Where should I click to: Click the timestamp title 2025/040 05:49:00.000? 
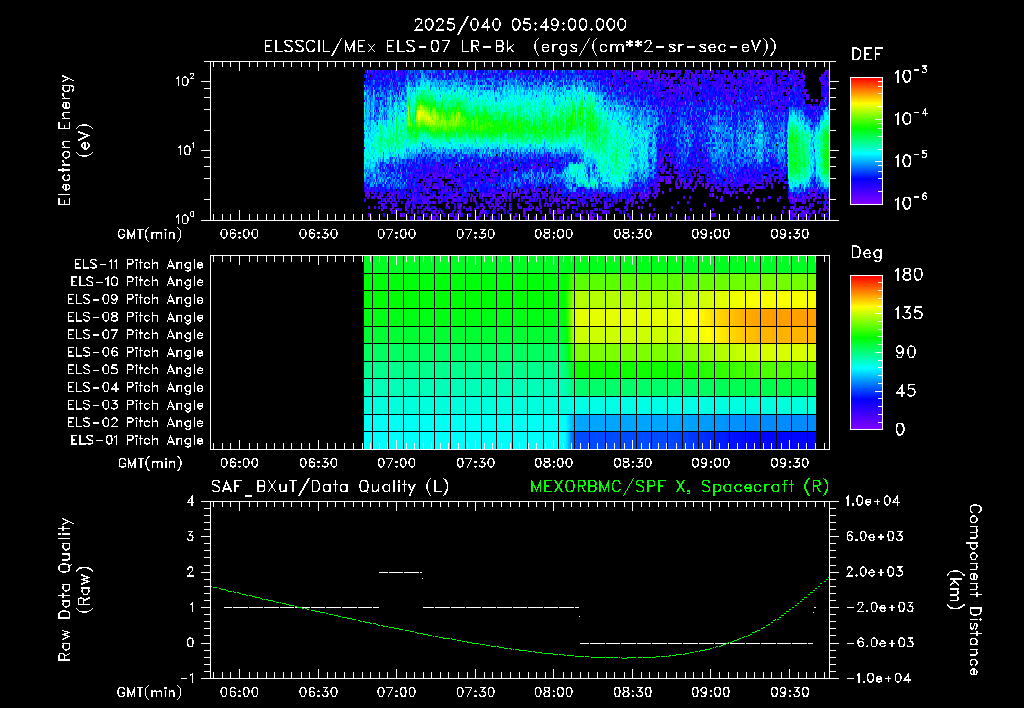point(520,25)
